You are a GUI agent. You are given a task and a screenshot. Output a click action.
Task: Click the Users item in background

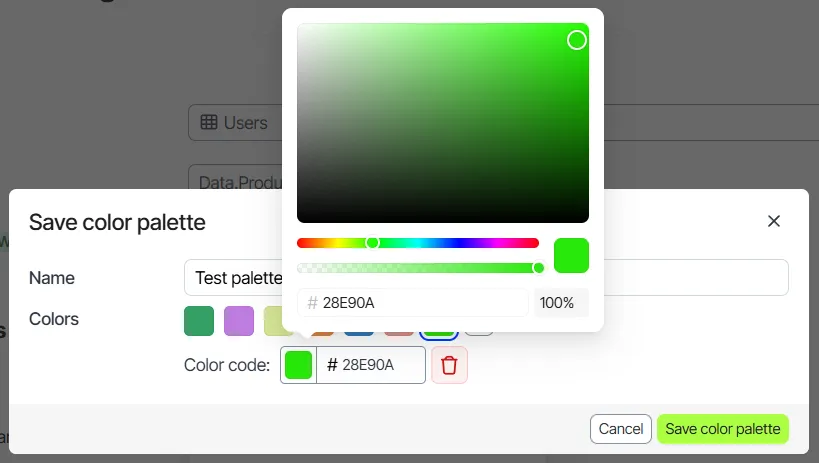(x=235, y=123)
